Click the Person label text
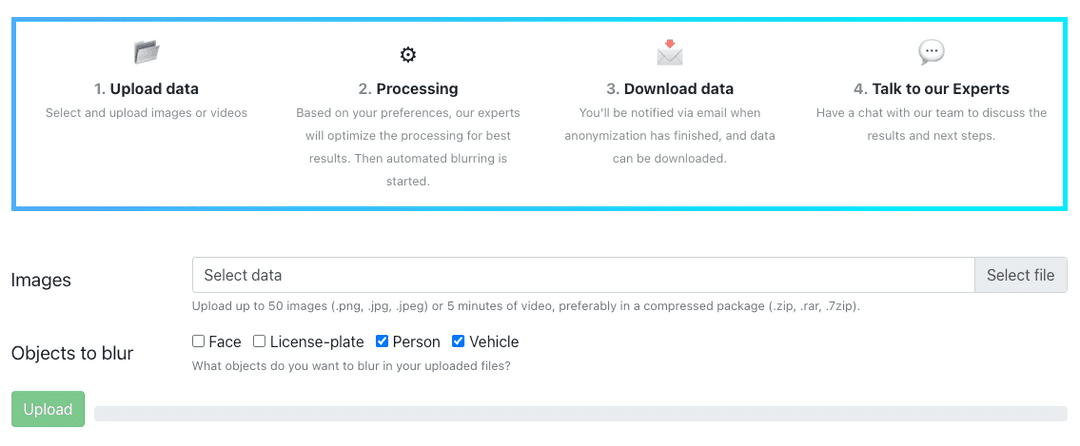 [416, 342]
